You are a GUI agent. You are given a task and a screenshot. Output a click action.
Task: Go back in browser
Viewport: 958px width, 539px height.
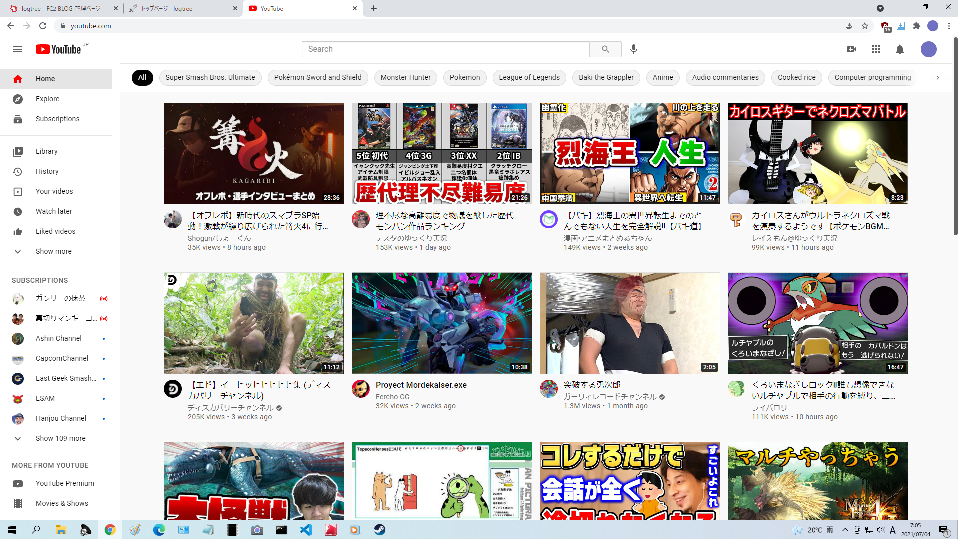tap(10, 26)
